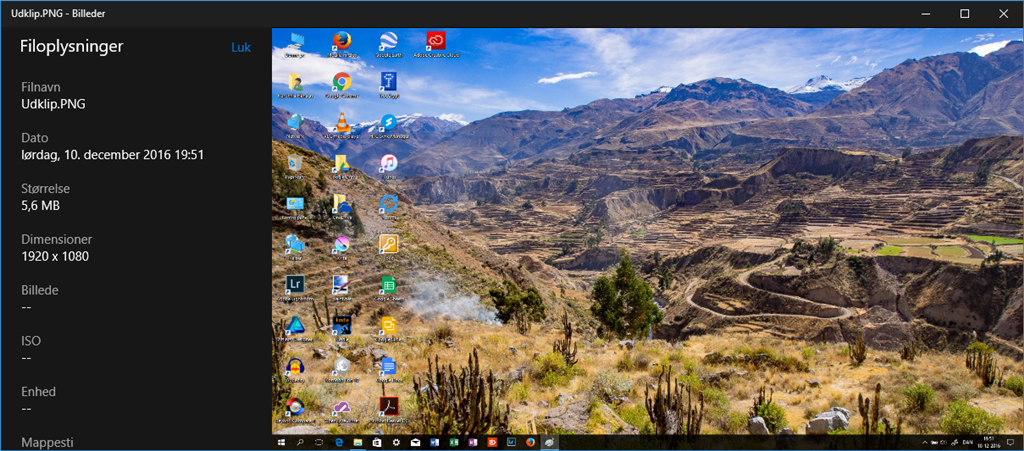Click the paint.net desktop icon

(x=342, y=285)
